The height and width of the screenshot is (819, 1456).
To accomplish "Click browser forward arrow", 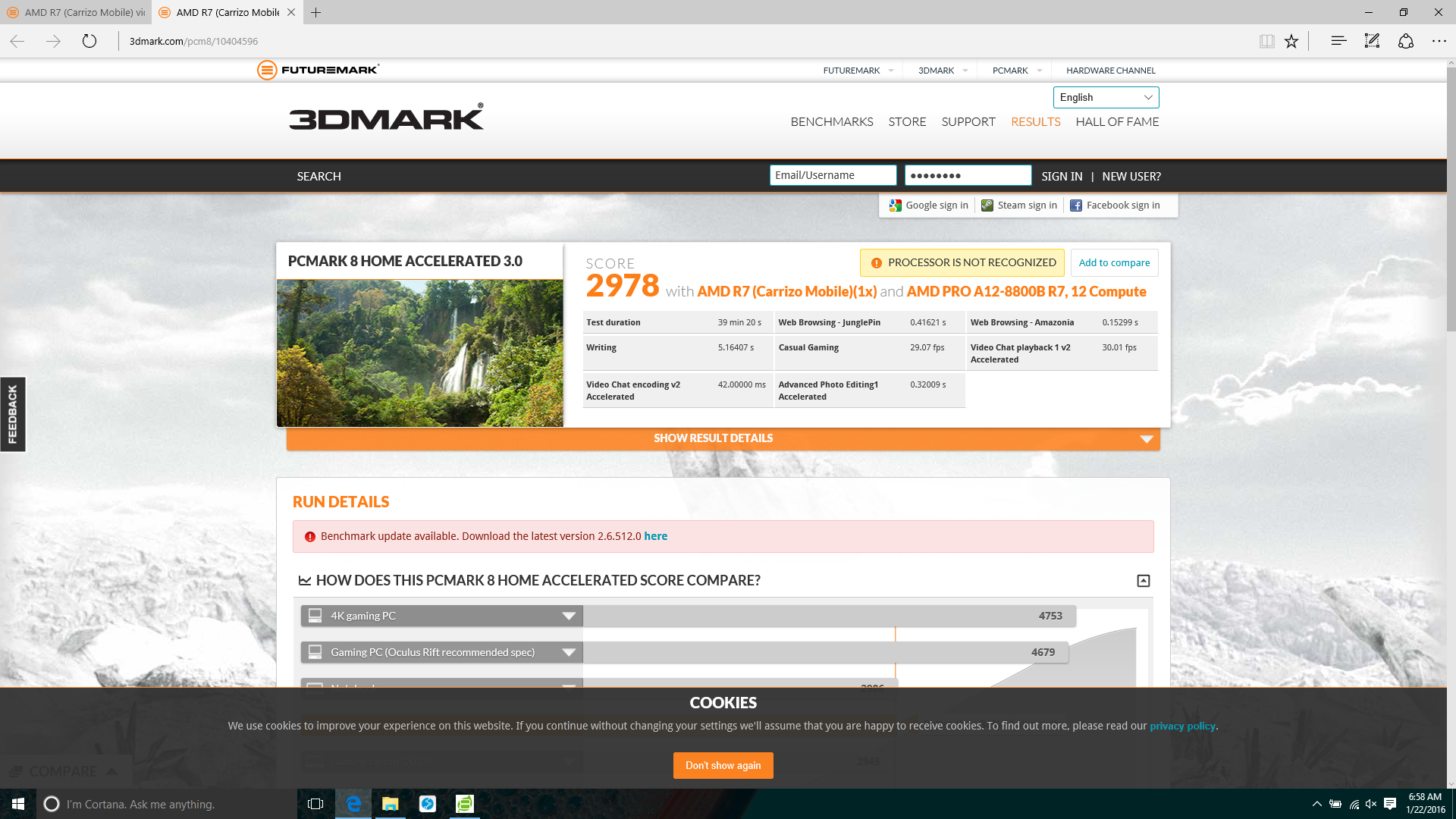I will click(53, 41).
